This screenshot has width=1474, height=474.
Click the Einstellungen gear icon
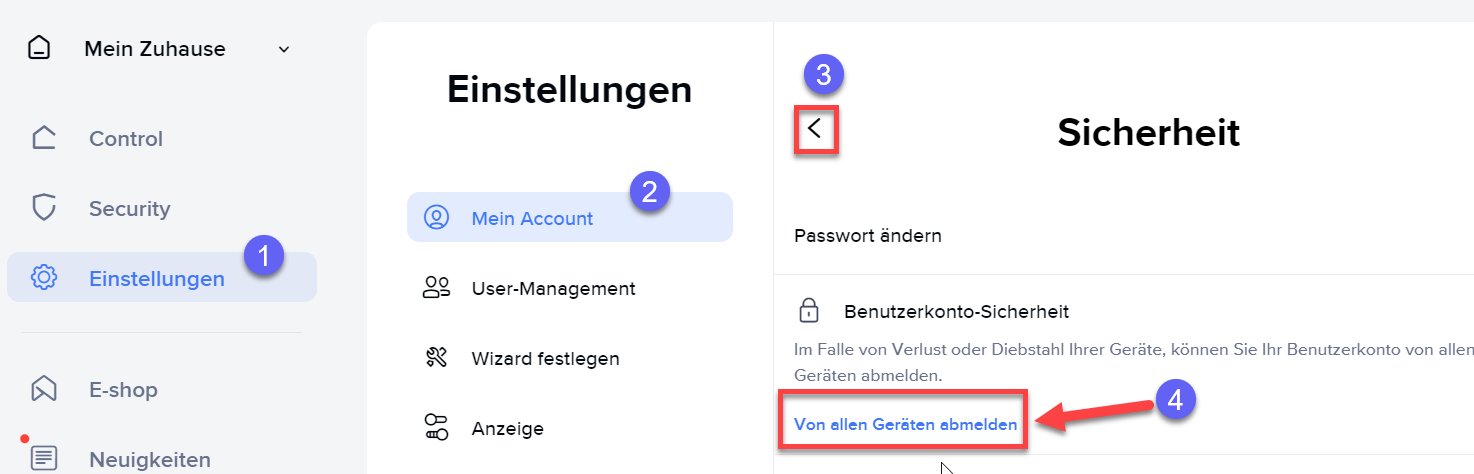pyautogui.click(x=43, y=278)
